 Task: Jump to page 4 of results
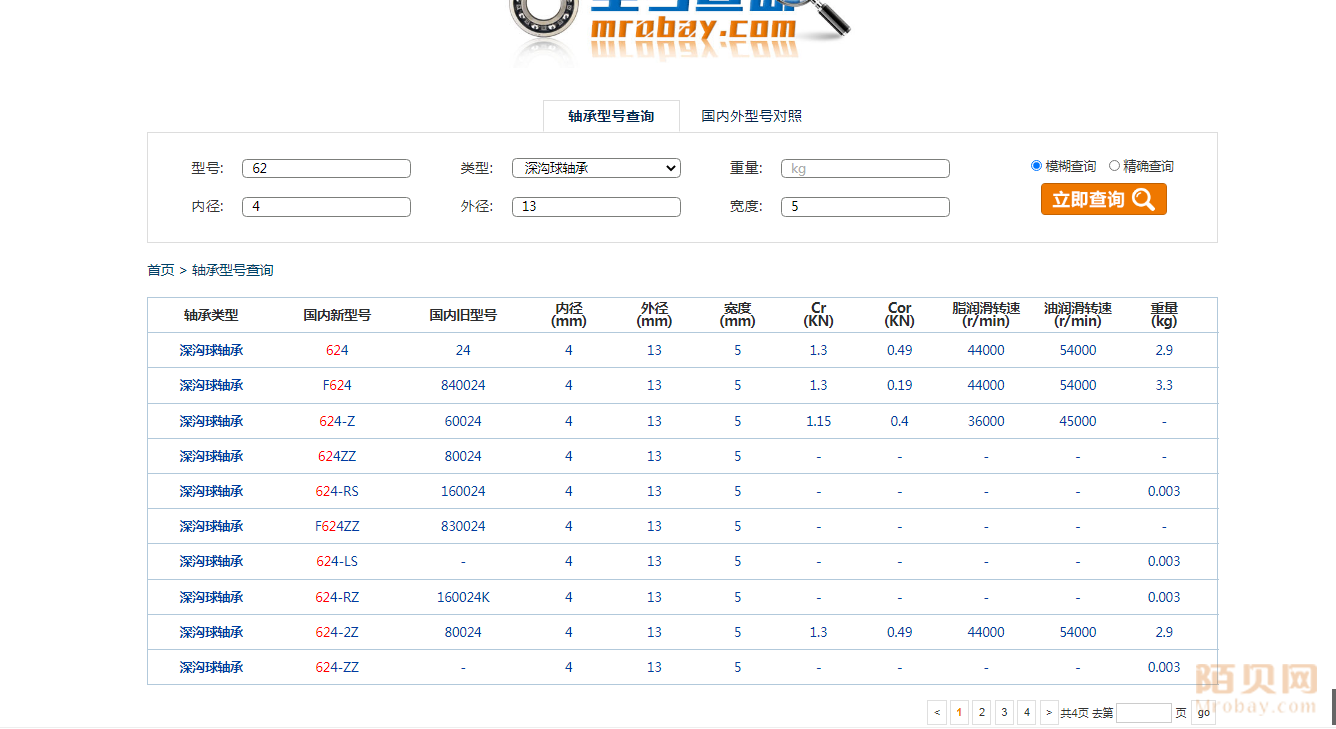[x=1026, y=712]
